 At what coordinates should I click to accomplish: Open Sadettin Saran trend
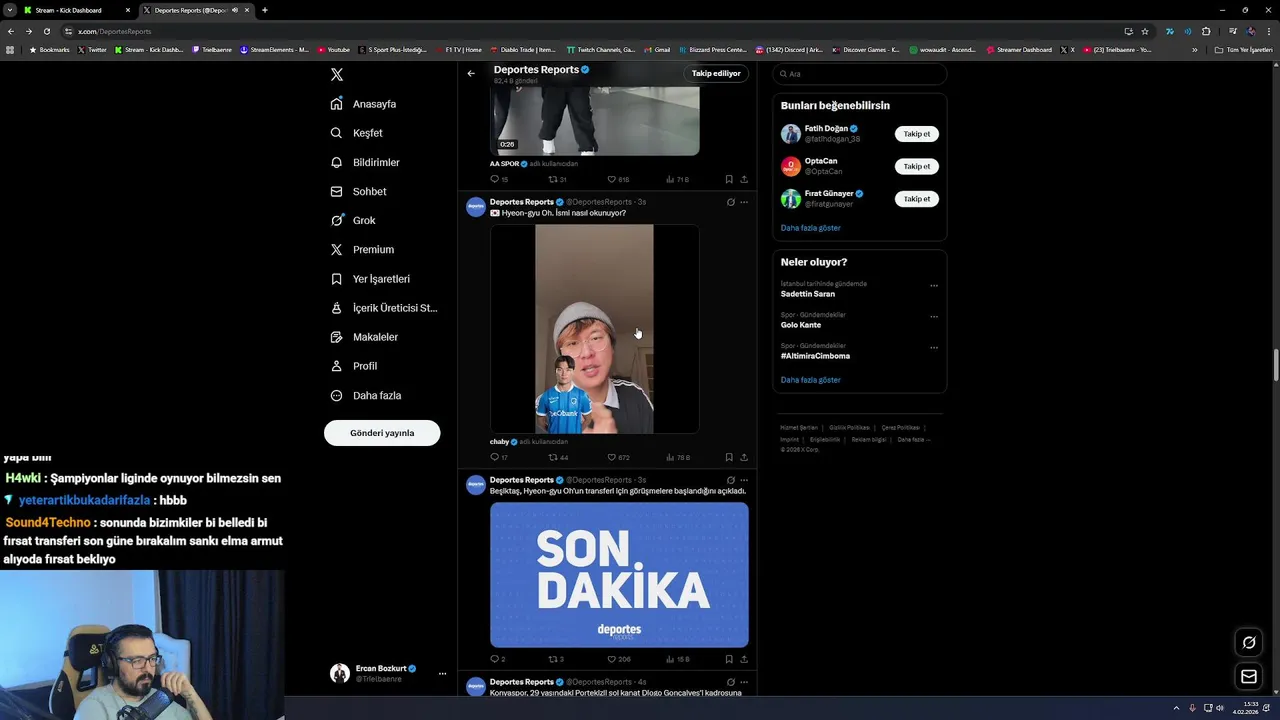point(808,294)
